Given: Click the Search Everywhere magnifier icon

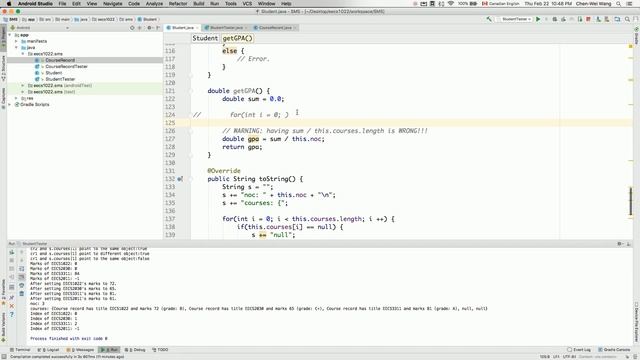Looking at the screenshot, I should pos(627,19).
